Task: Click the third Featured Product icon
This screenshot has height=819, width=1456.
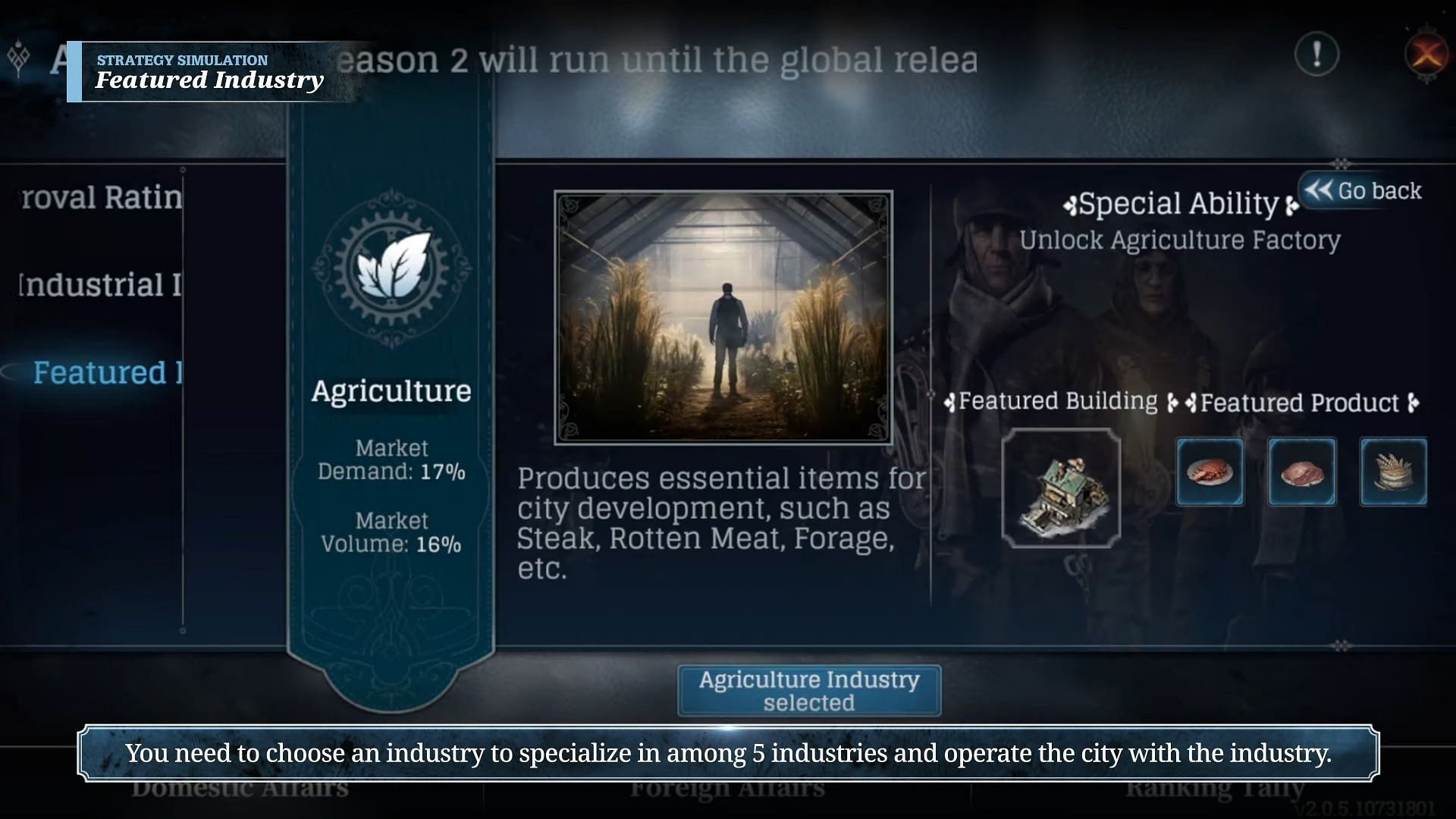Action: [x=1391, y=471]
